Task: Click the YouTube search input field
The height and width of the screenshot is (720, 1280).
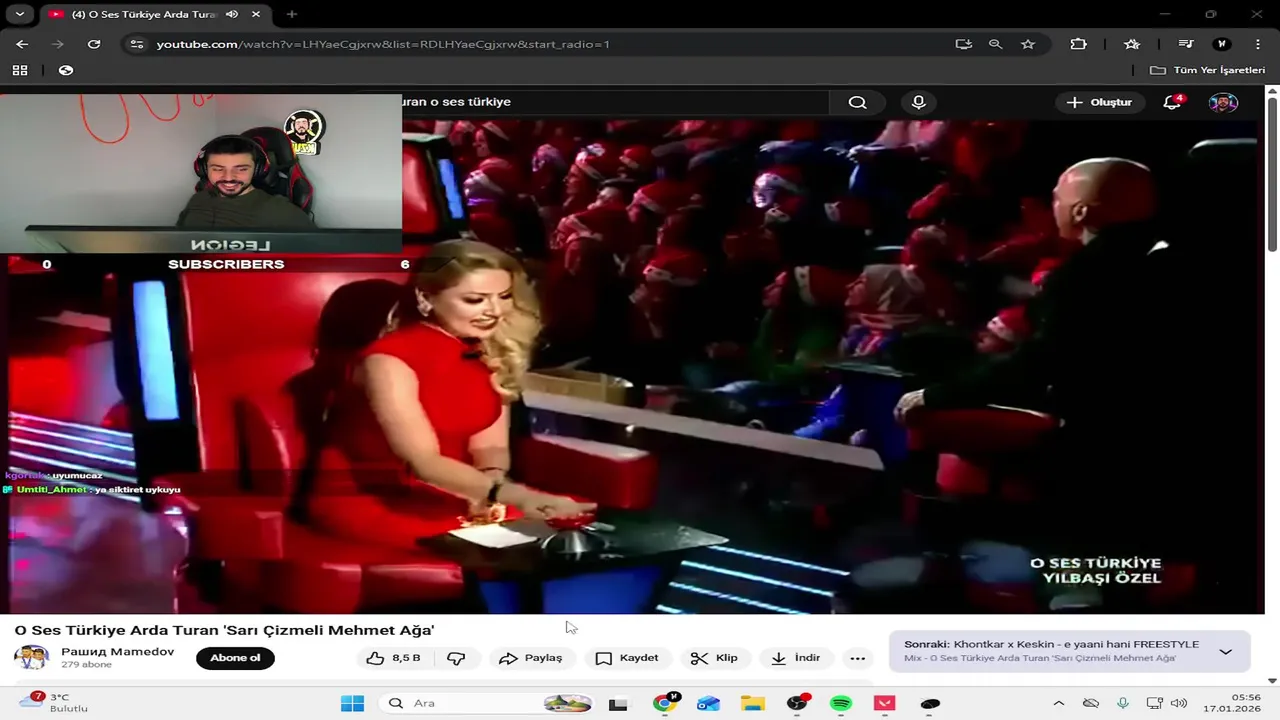Action: [x=615, y=102]
